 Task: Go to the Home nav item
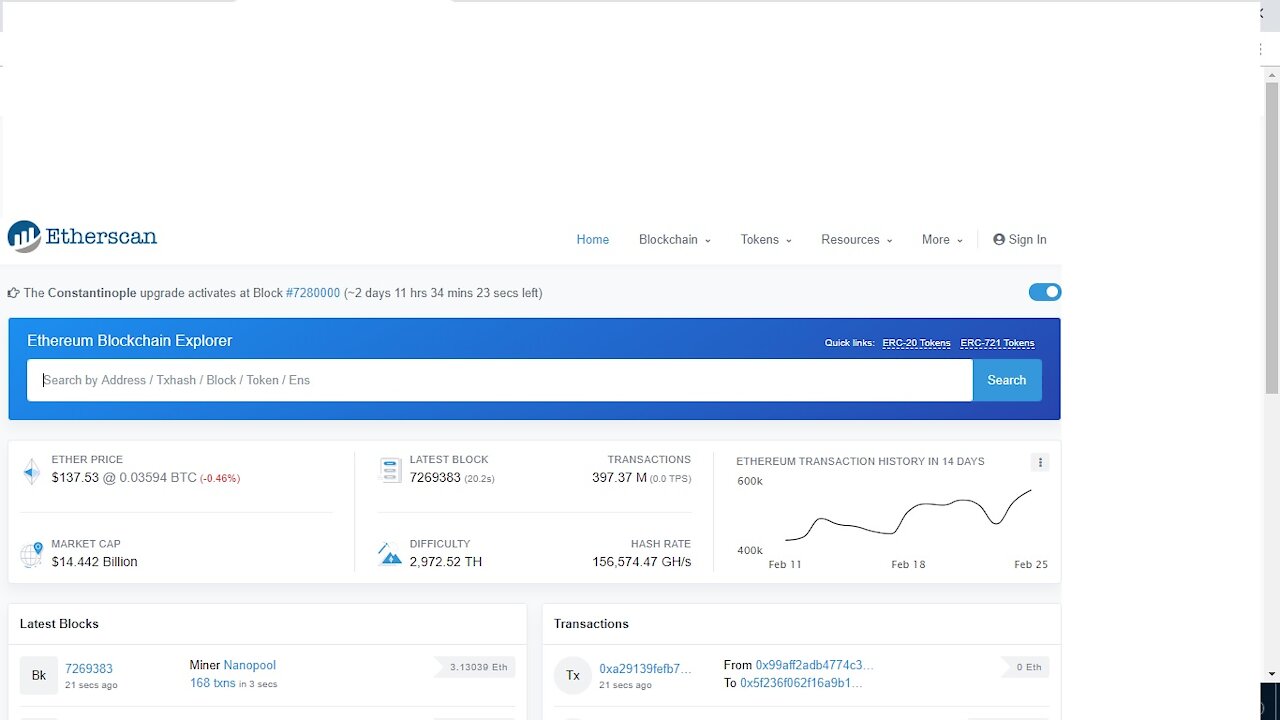[x=593, y=239]
